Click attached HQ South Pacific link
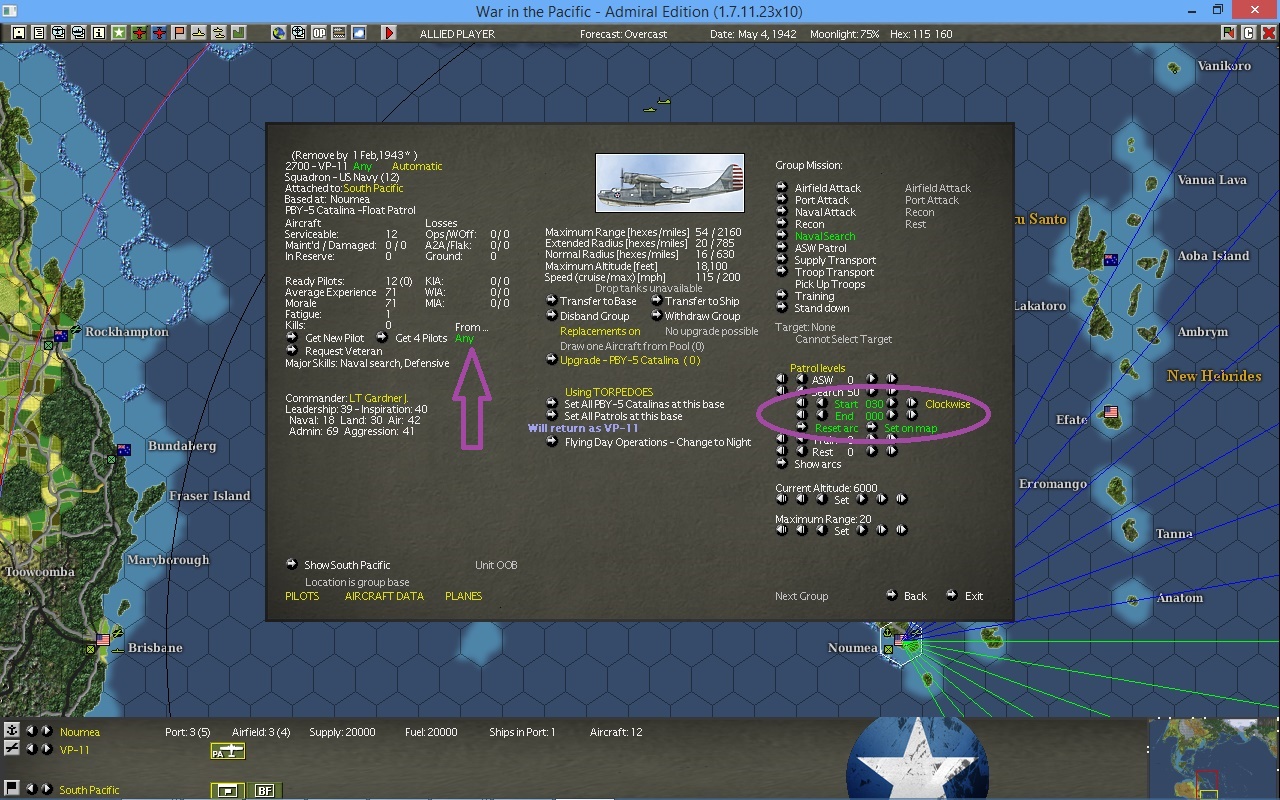Image resolution: width=1280 pixels, height=800 pixels. [373, 188]
